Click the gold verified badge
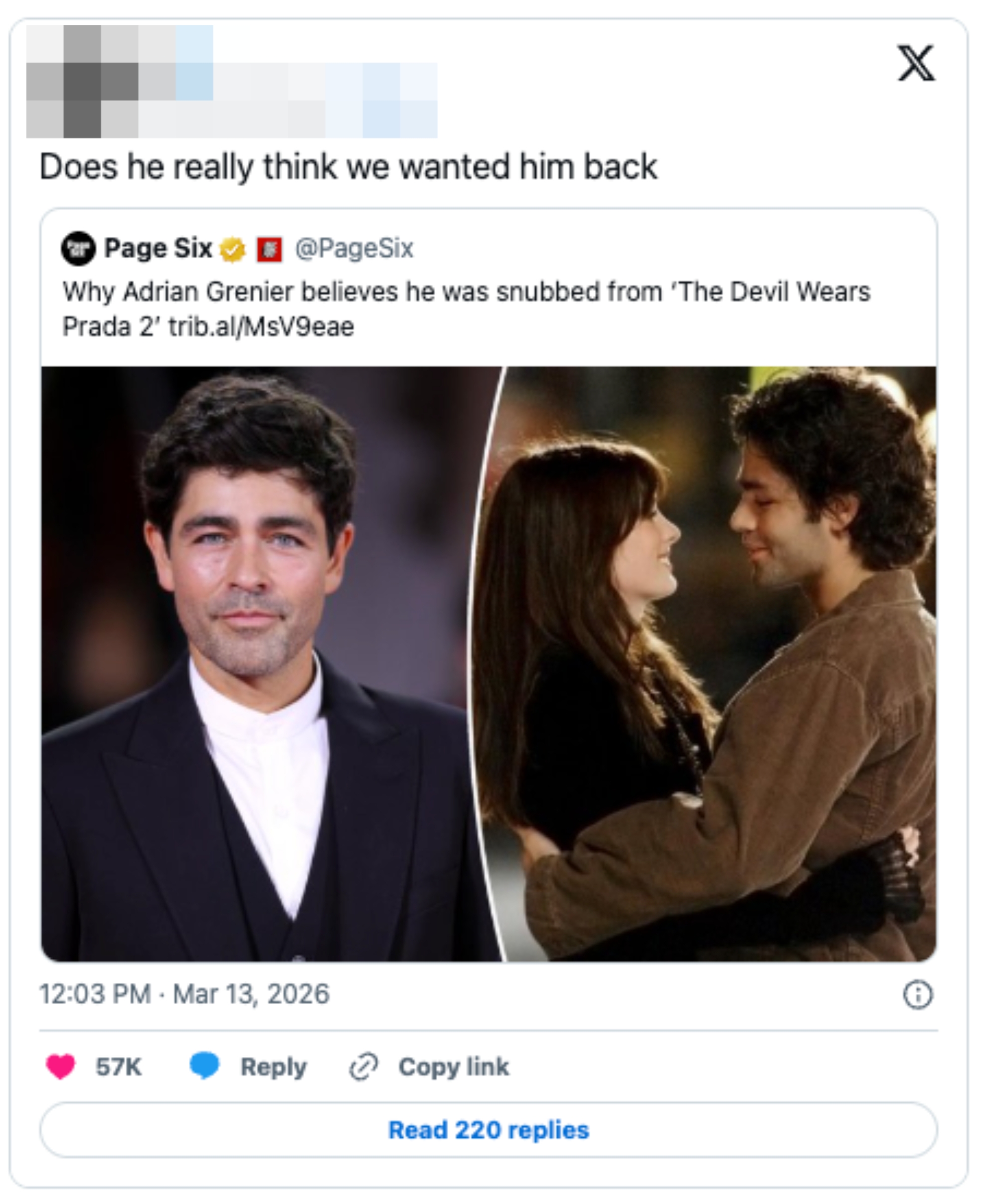 (232, 249)
